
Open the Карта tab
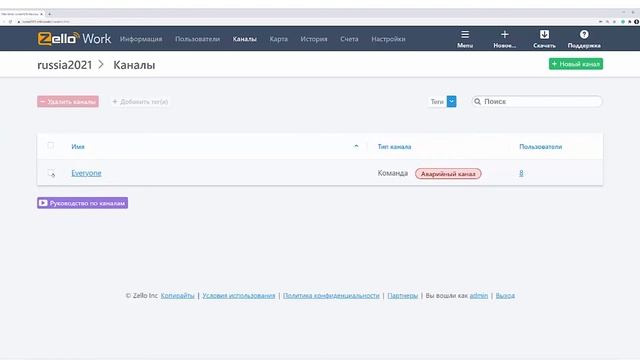278,39
